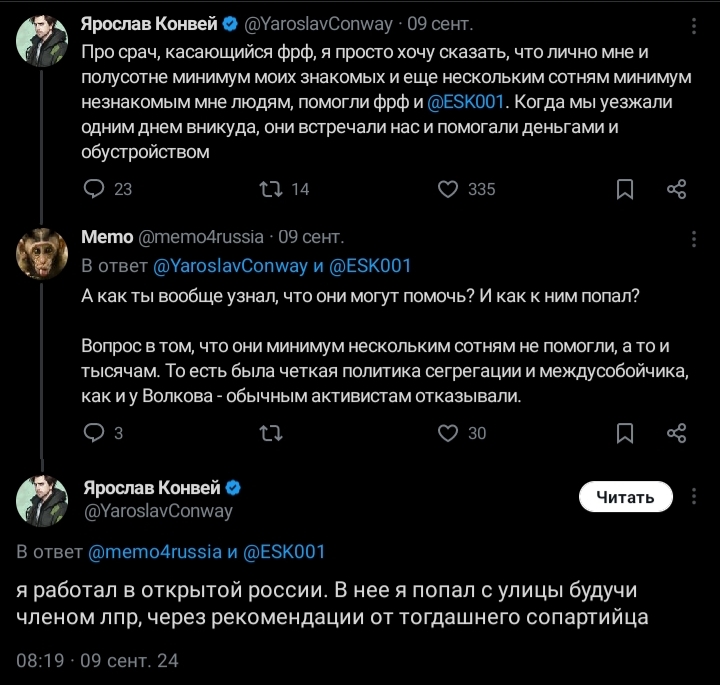Bookmark the first tweet by Ярослав Конвей
Viewport: 720px width, 685px height.
pos(624,188)
